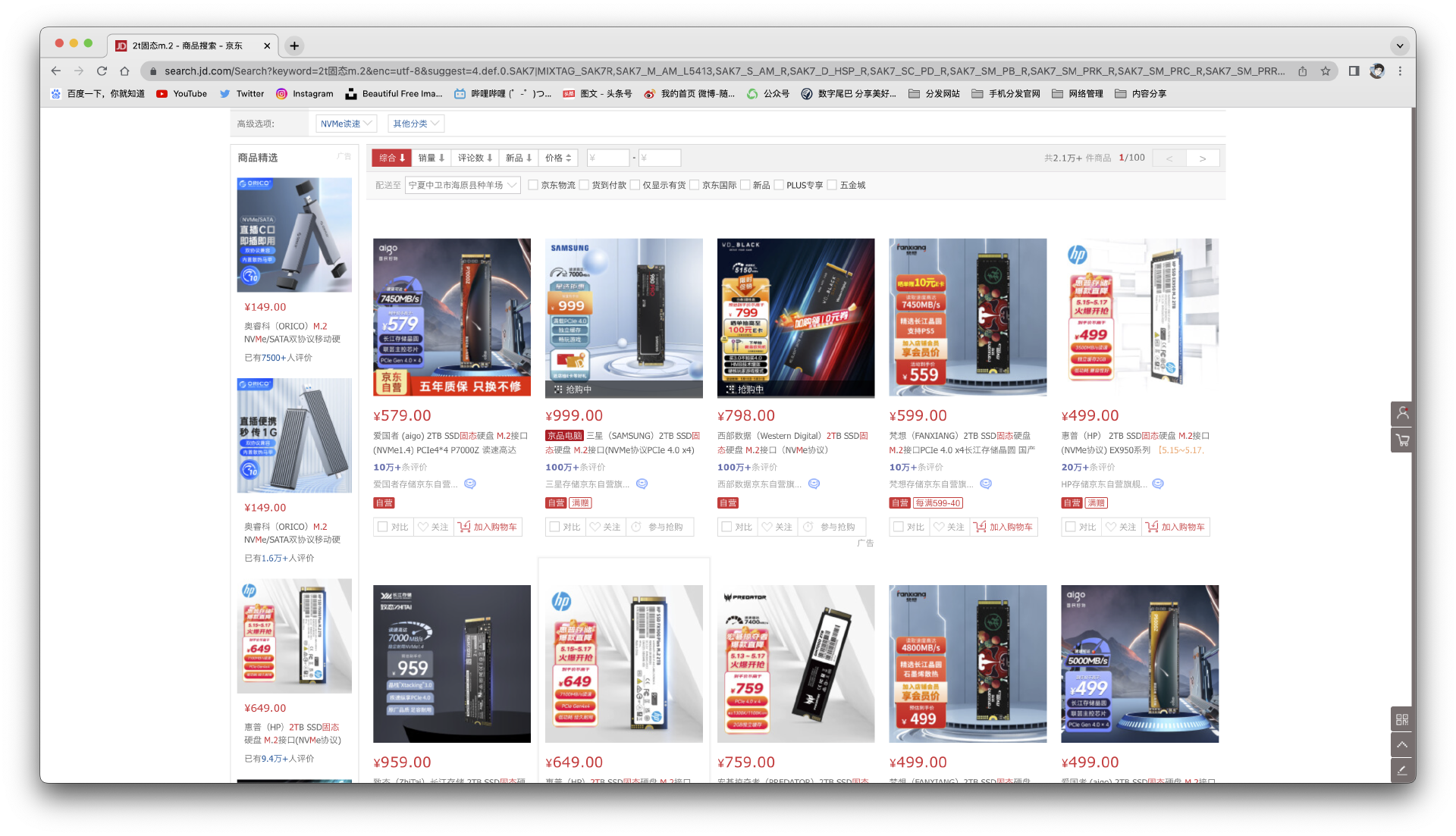Go to the previous results page
Viewport: 1456px width, 836px height.
pos(1169,158)
